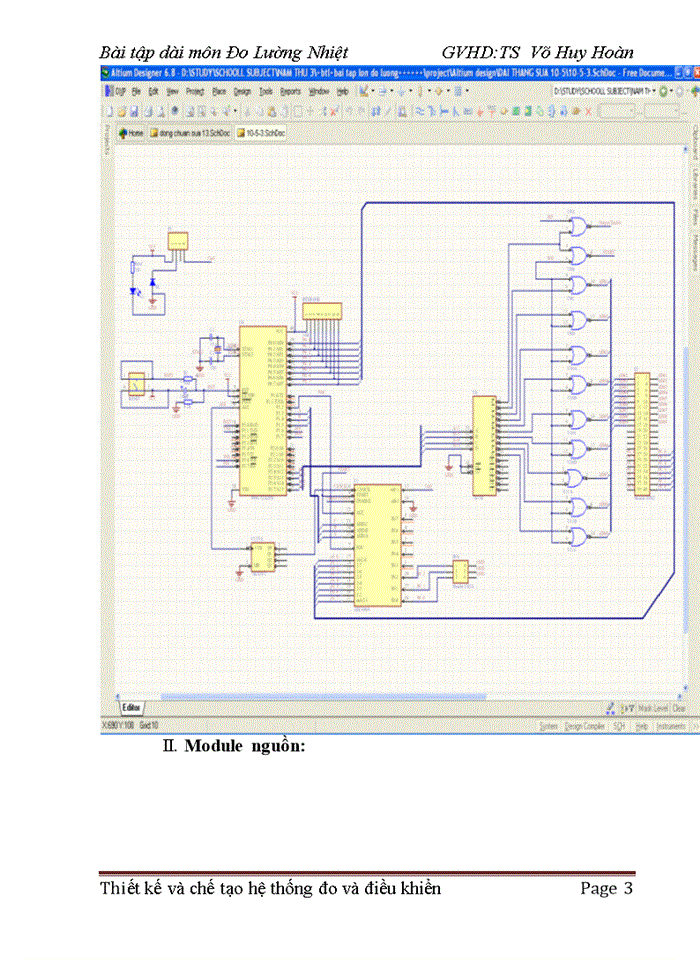Click the Save document toolbar icon
700x960 pixels.
(134, 112)
